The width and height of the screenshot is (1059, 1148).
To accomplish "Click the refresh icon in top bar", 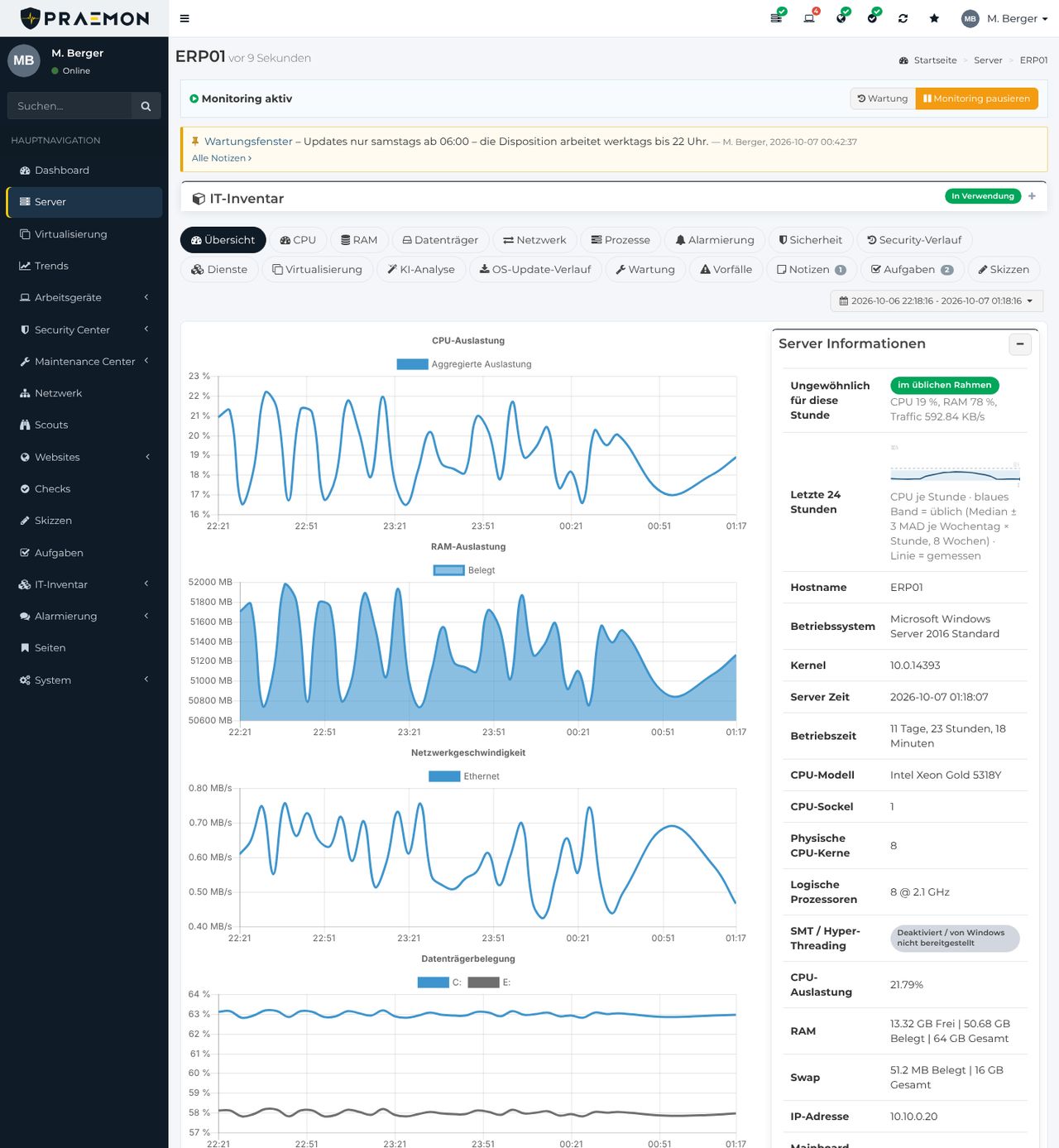I will 903,18.
